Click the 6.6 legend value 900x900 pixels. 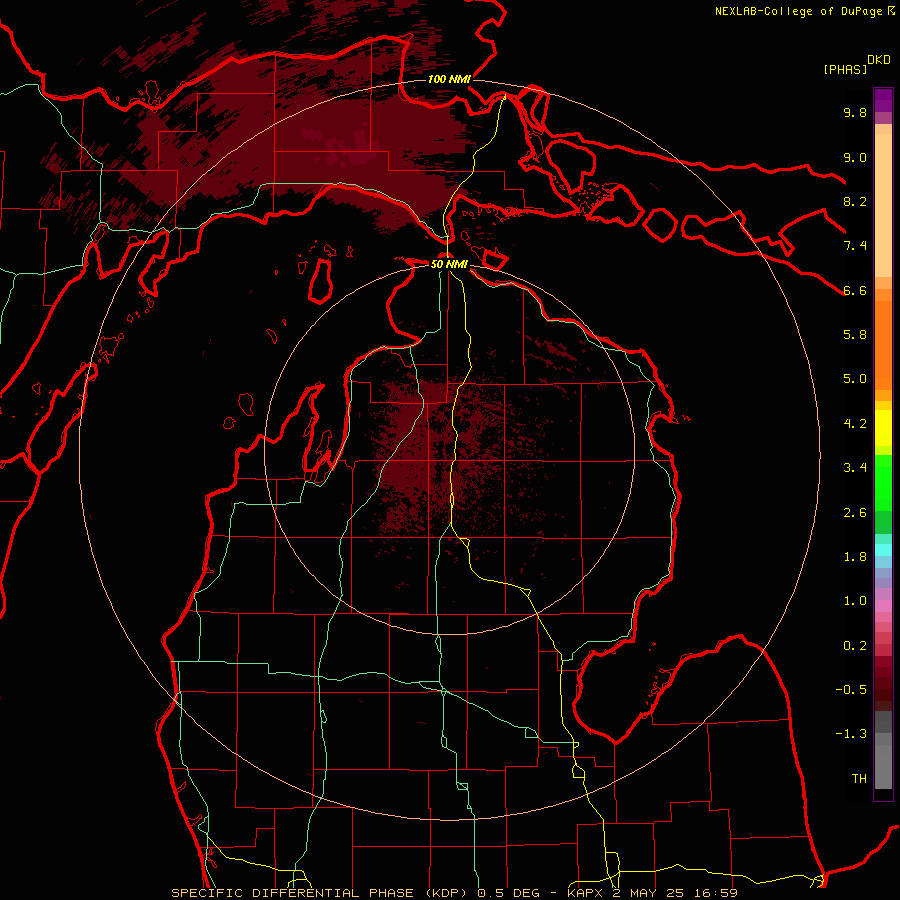[855, 290]
